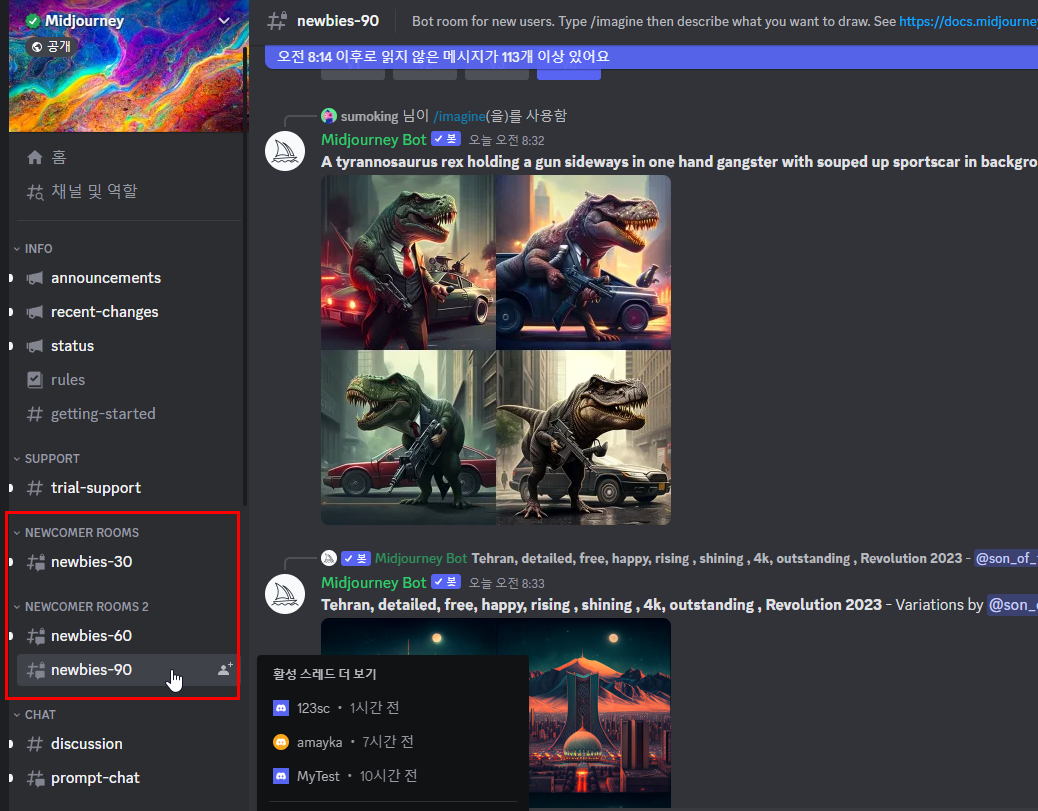Click the announcements megaphone icon
The height and width of the screenshot is (811, 1038).
[34, 278]
